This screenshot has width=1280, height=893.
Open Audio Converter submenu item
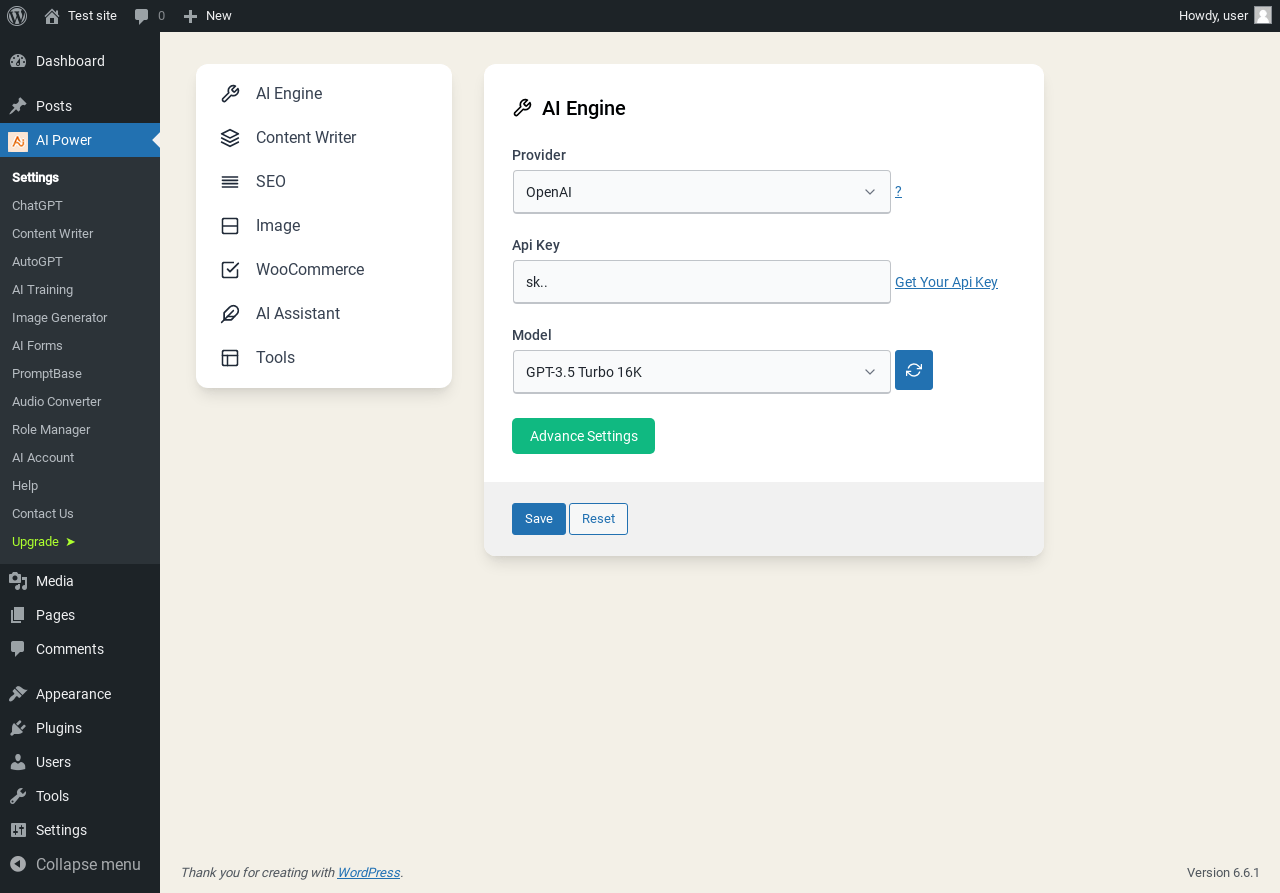click(80, 401)
